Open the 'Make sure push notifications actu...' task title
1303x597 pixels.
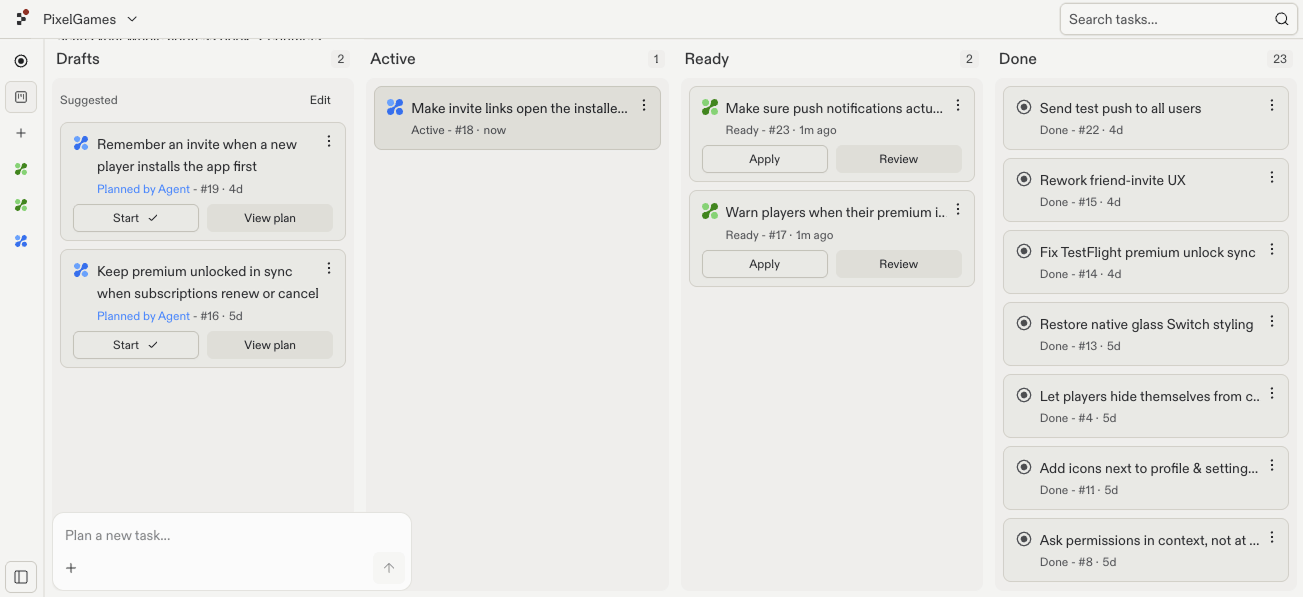click(x=834, y=108)
